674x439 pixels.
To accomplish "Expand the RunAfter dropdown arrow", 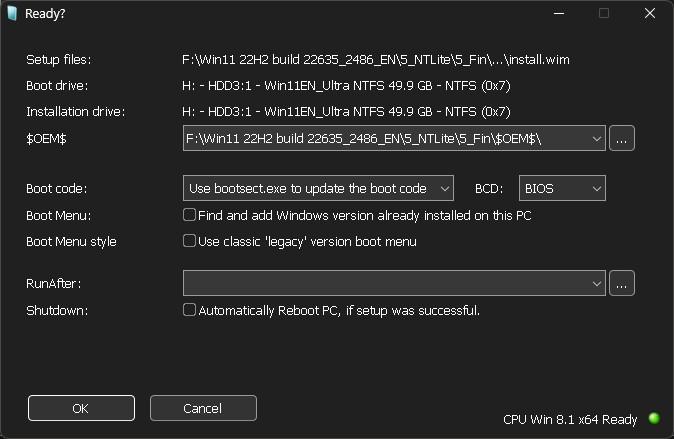I will pos(596,283).
